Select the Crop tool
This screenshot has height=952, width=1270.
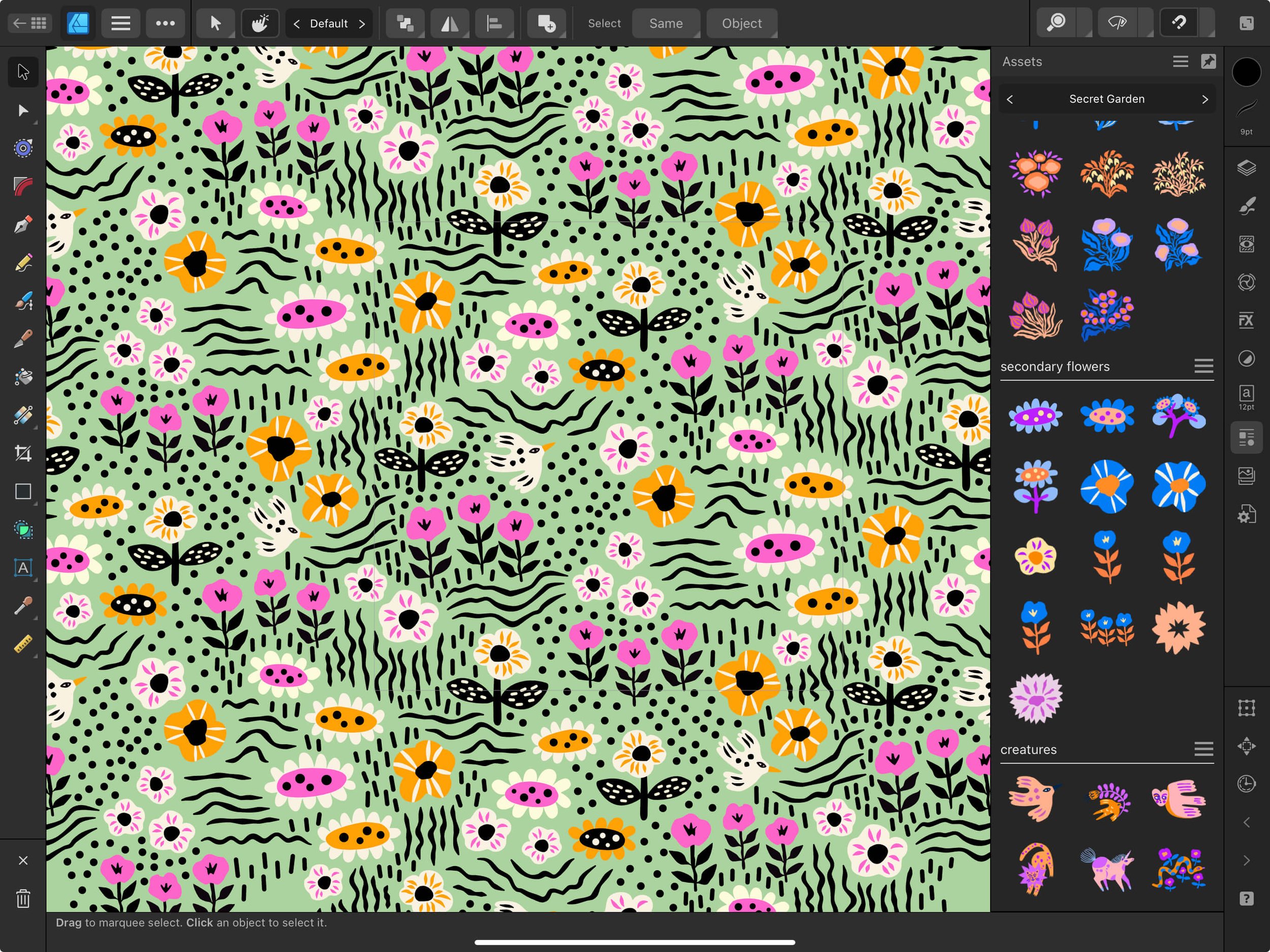(23, 454)
